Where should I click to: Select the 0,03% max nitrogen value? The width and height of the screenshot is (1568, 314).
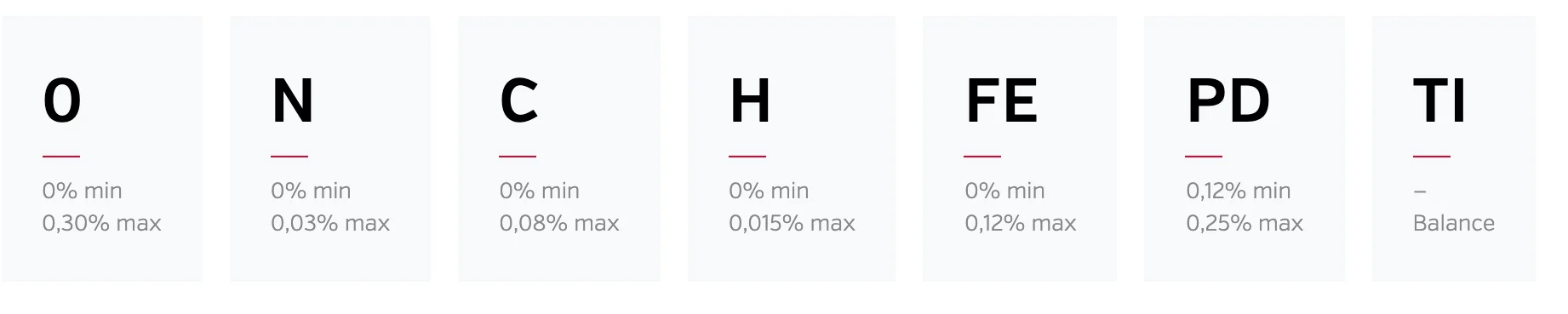(330, 223)
